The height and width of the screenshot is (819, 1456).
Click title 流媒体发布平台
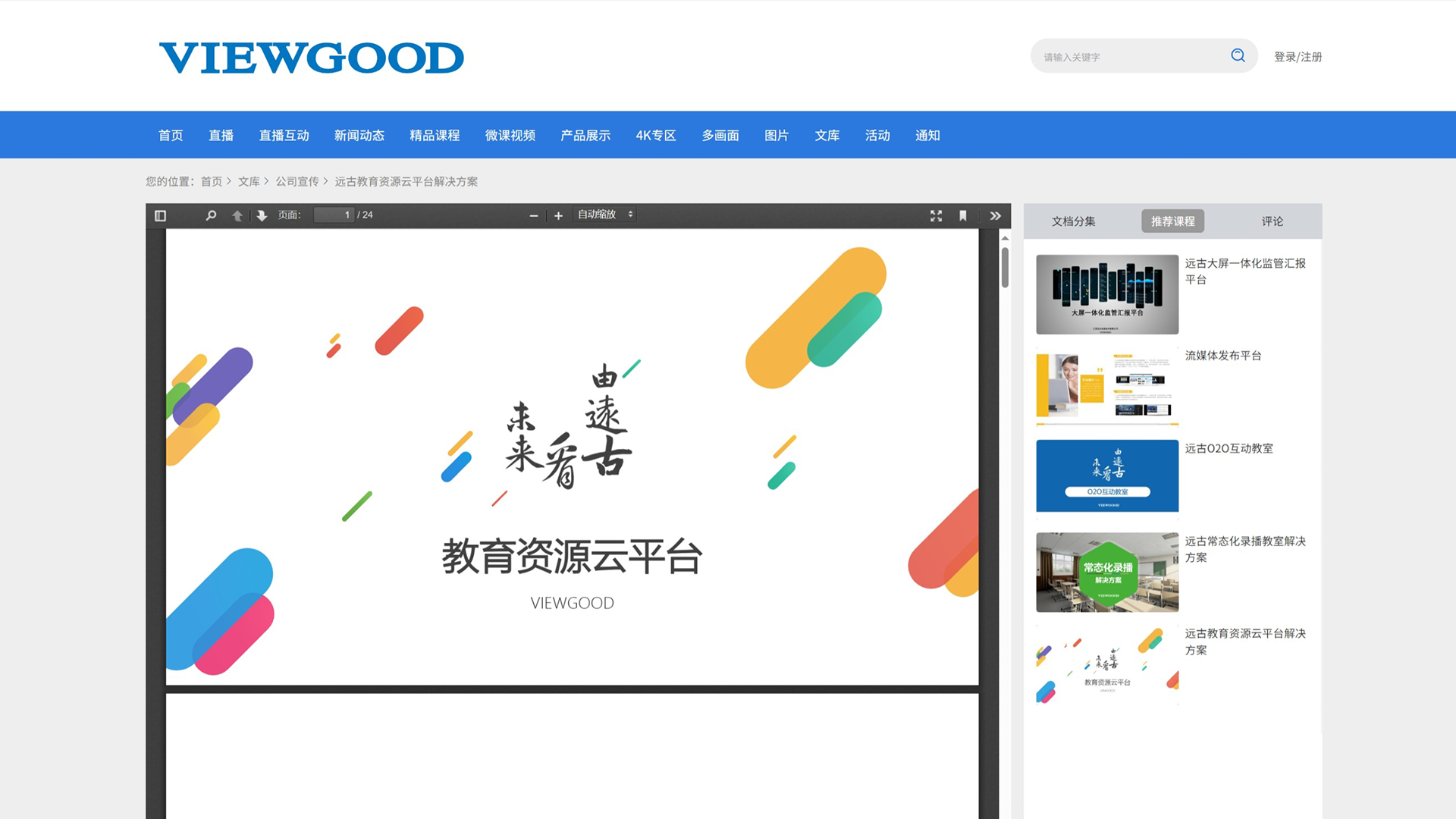tap(1223, 356)
